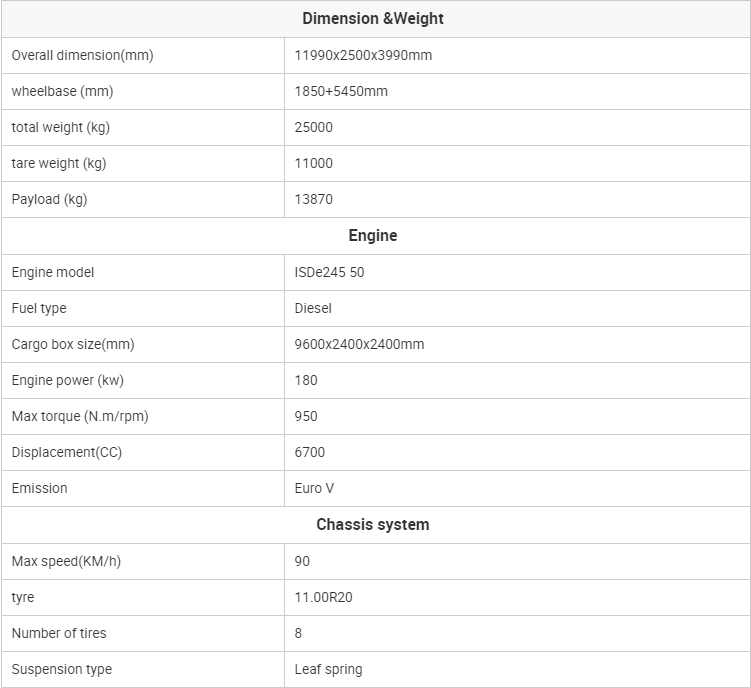Click the displacement value 6700
This screenshot has width=751, height=688.
point(310,452)
